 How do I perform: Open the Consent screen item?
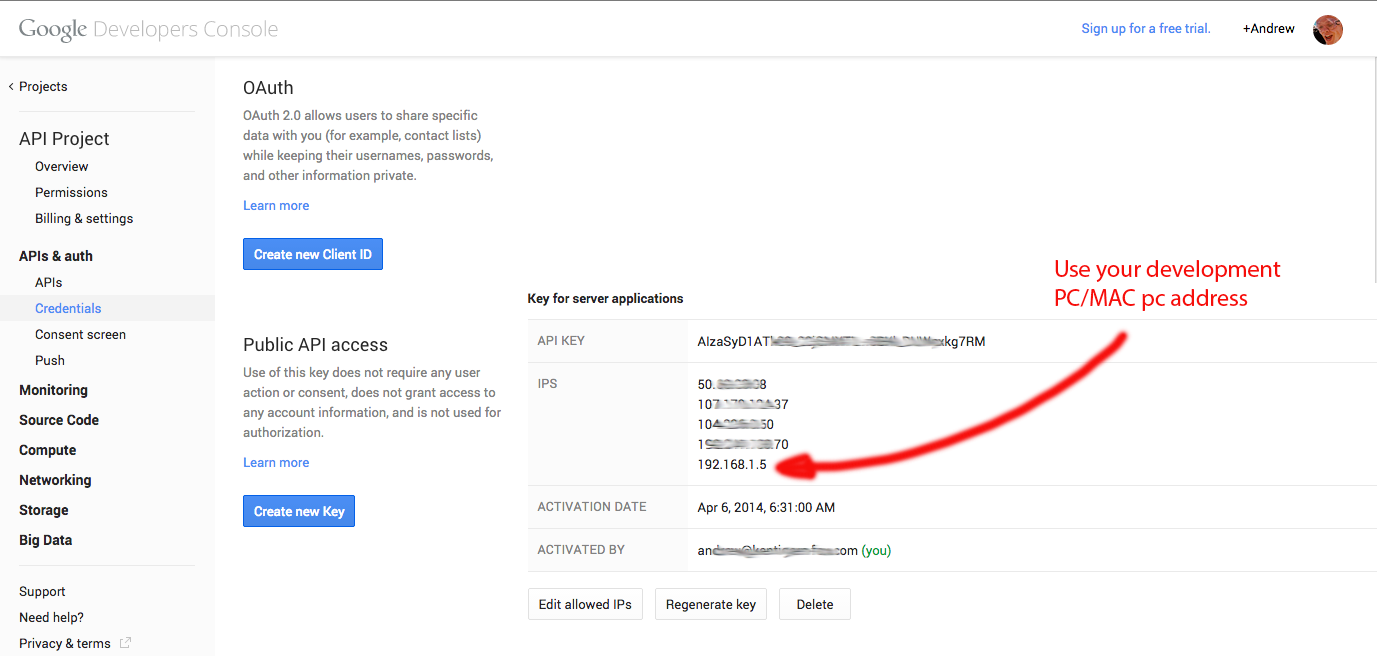pyautogui.click(x=80, y=334)
